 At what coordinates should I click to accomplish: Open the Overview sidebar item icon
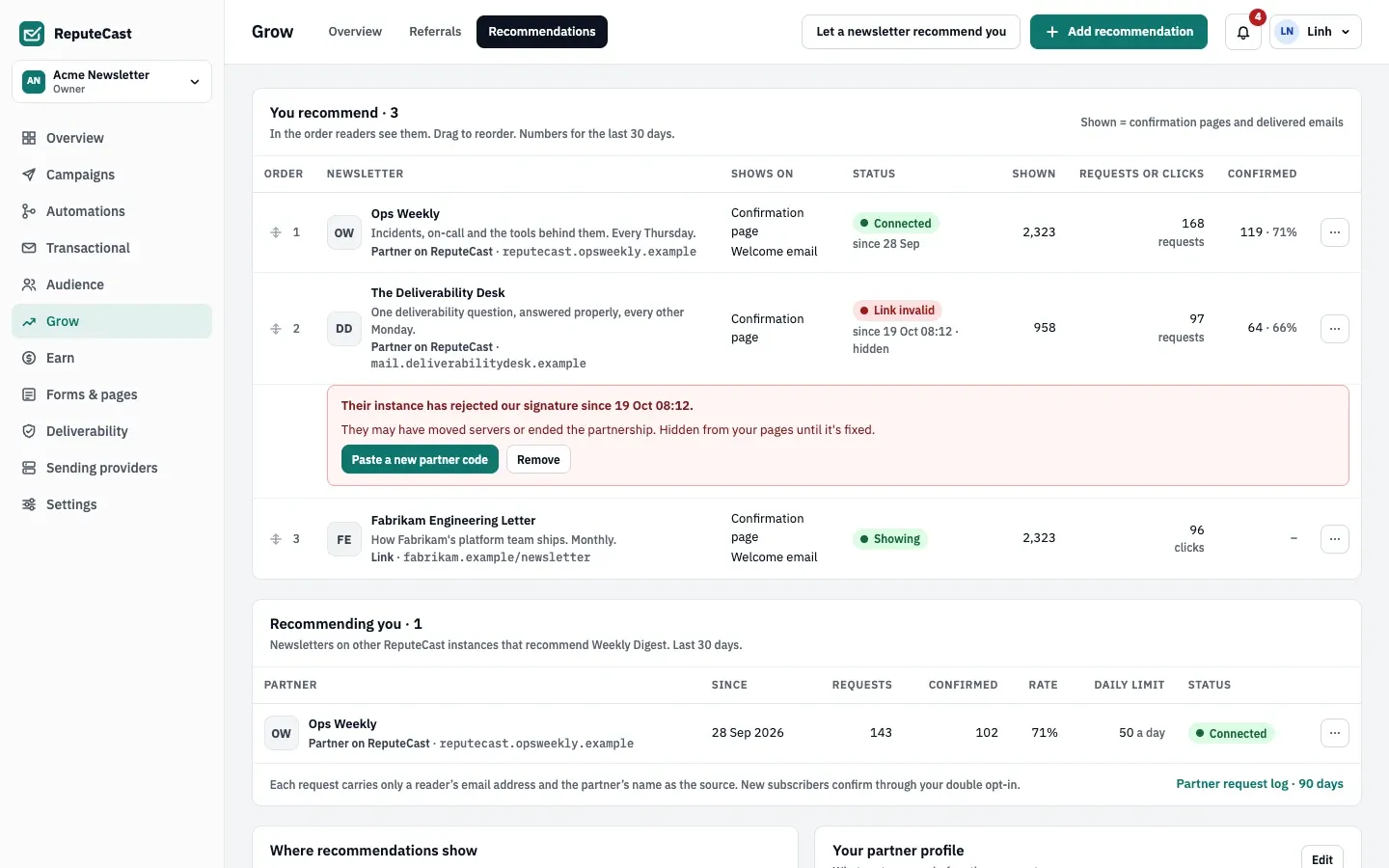point(29,138)
